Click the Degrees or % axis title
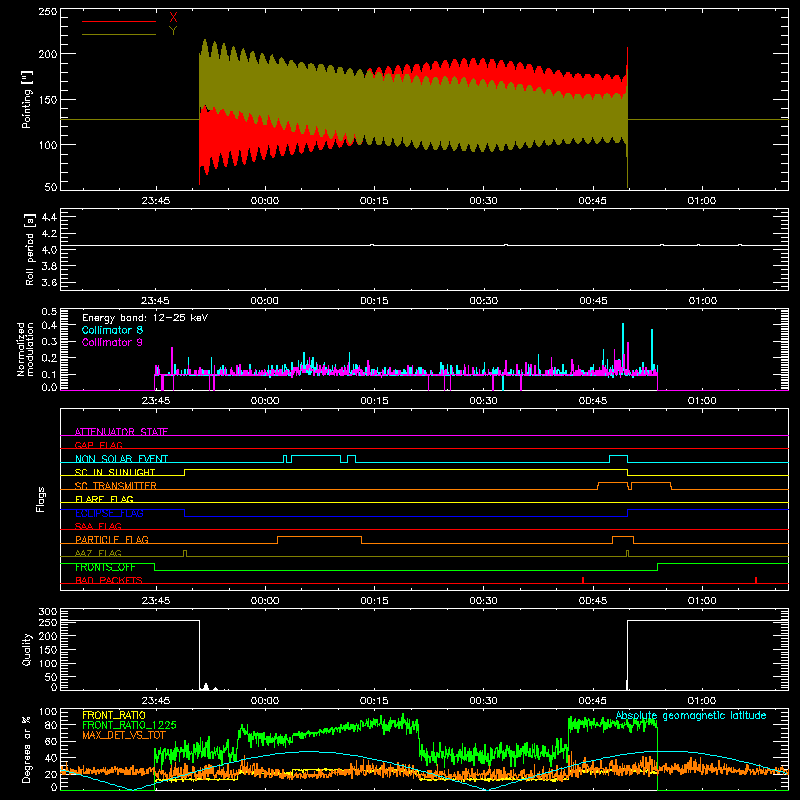 click(x=27, y=749)
